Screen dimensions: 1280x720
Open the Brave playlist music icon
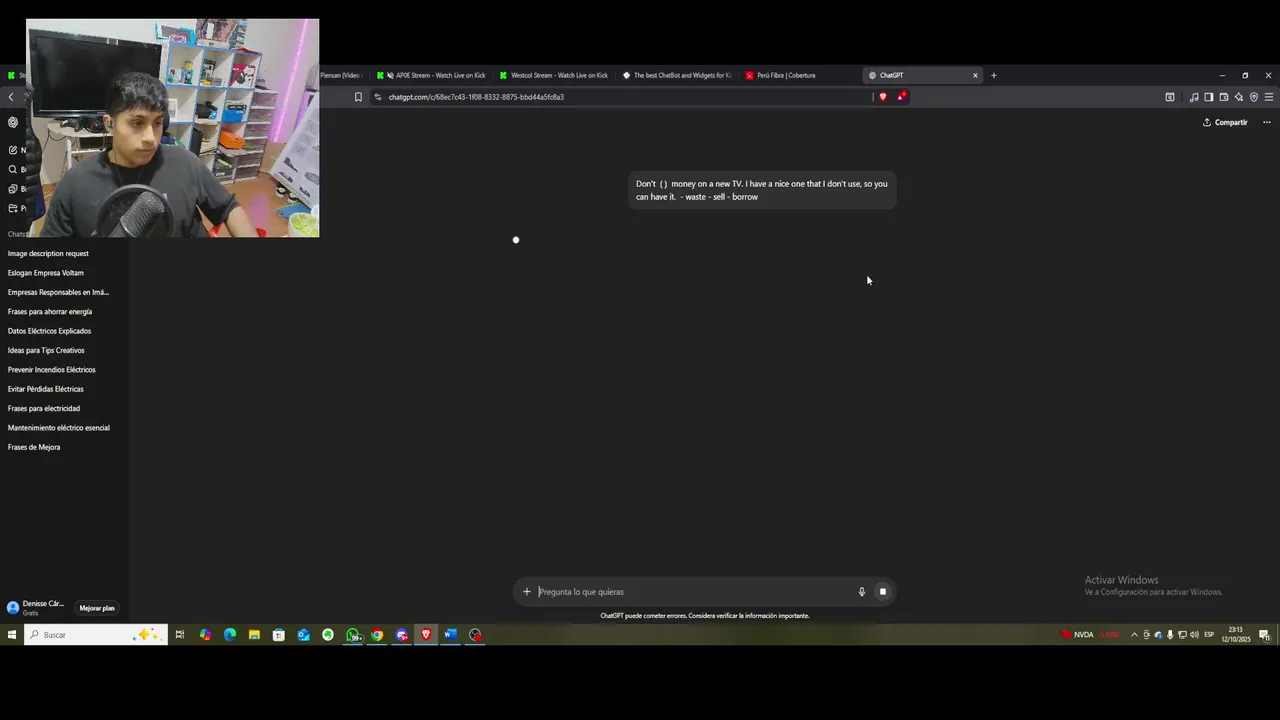tap(1194, 97)
